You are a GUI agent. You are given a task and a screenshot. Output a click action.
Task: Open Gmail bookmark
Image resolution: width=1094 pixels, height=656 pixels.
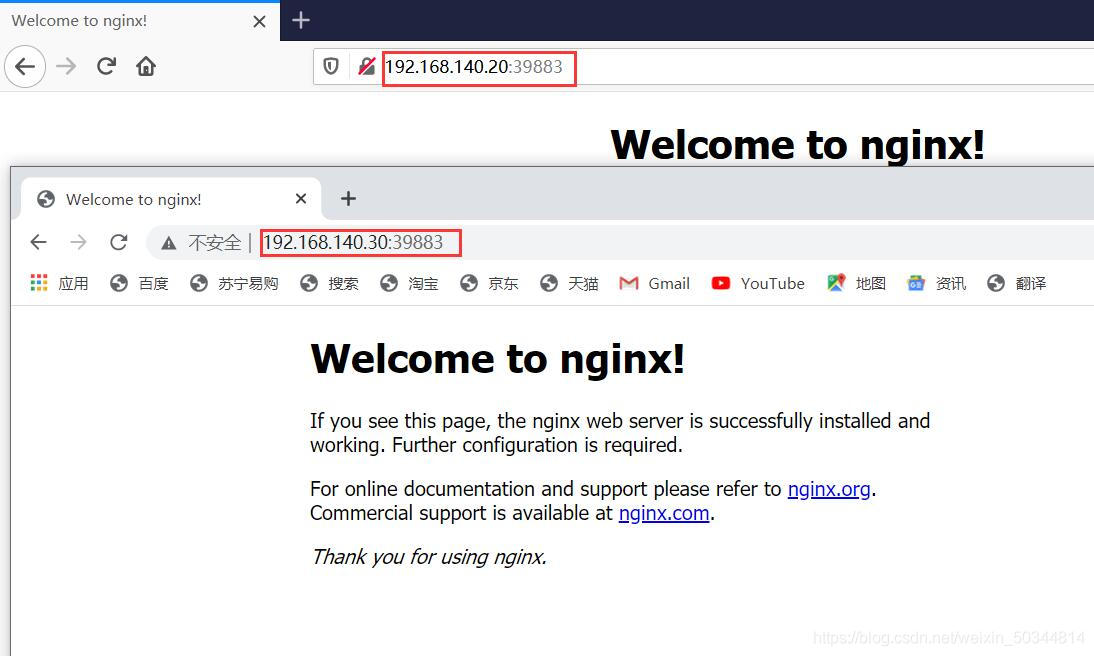point(654,283)
